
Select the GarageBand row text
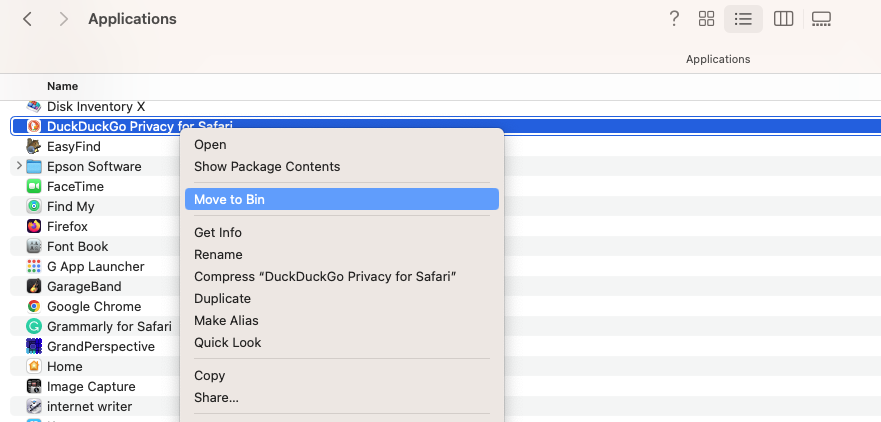click(84, 287)
